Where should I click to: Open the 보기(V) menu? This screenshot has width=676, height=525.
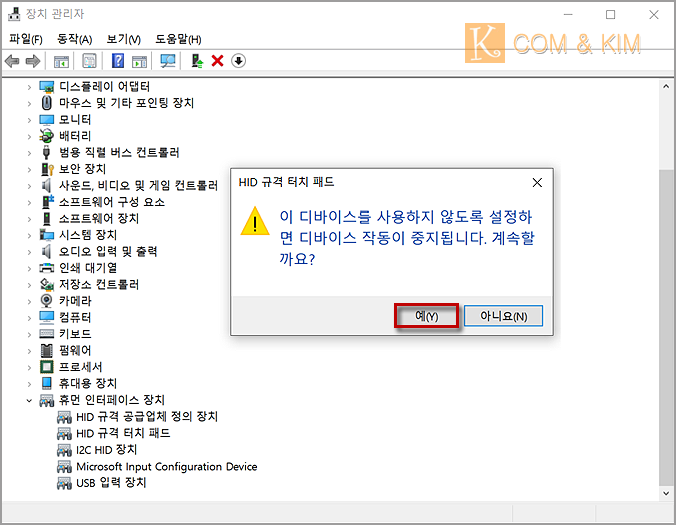point(124,39)
